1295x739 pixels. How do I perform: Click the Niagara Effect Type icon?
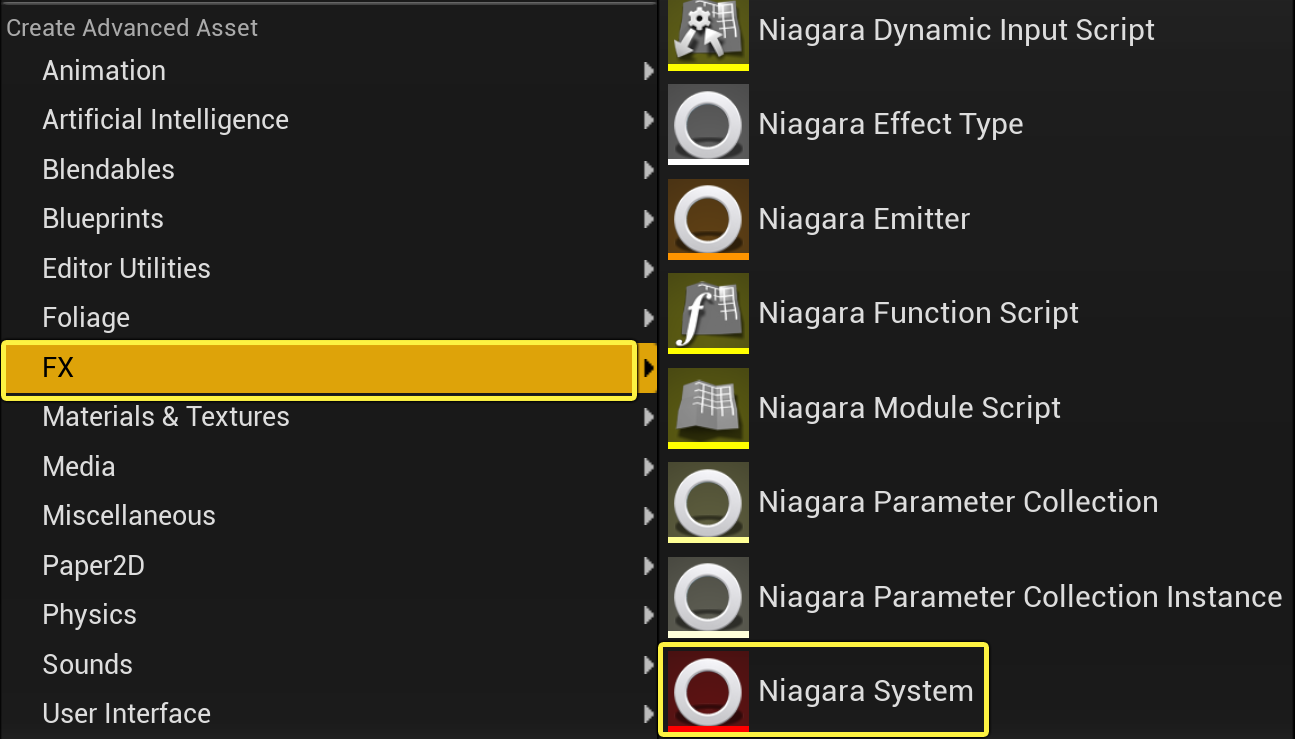pos(708,124)
